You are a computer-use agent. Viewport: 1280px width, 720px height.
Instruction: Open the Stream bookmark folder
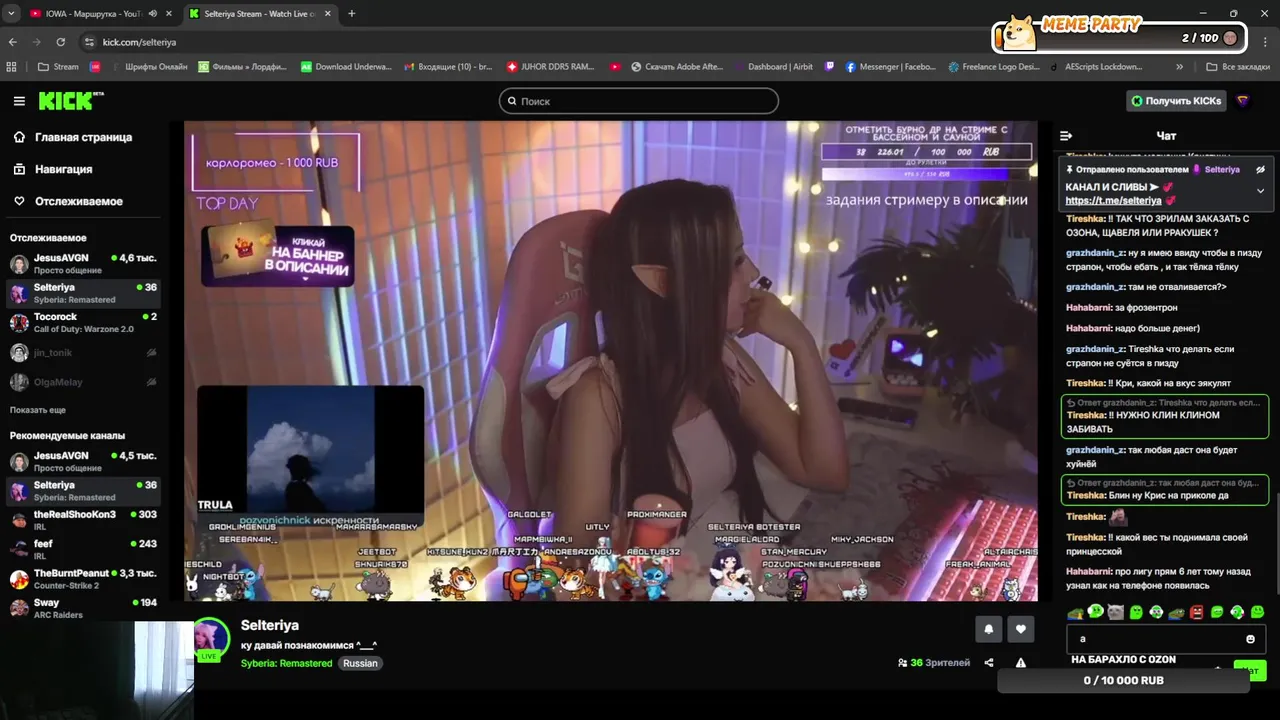58,67
